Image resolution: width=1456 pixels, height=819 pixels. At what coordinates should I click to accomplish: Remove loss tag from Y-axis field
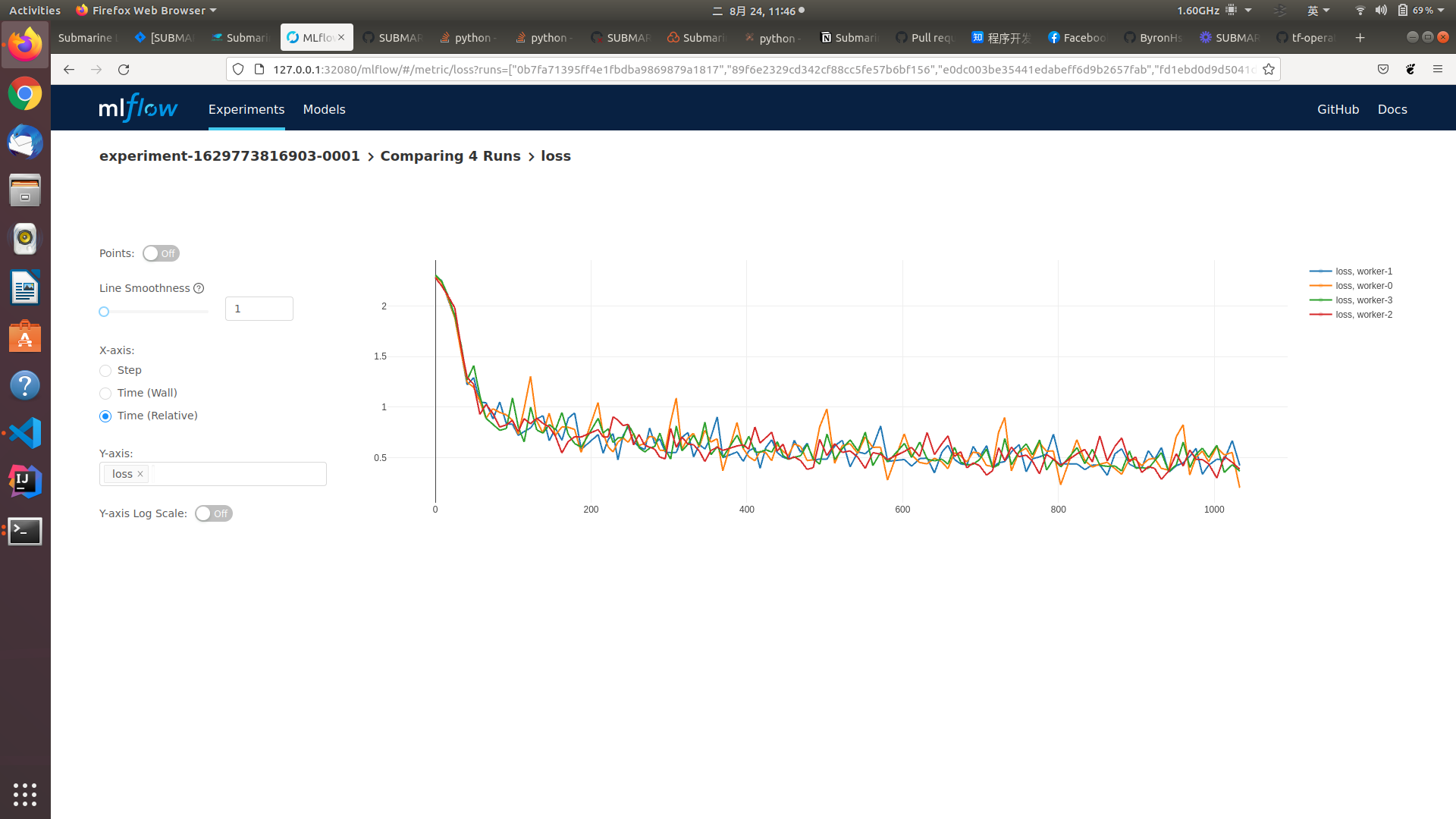pyautogui.click(x=140, y=474)
